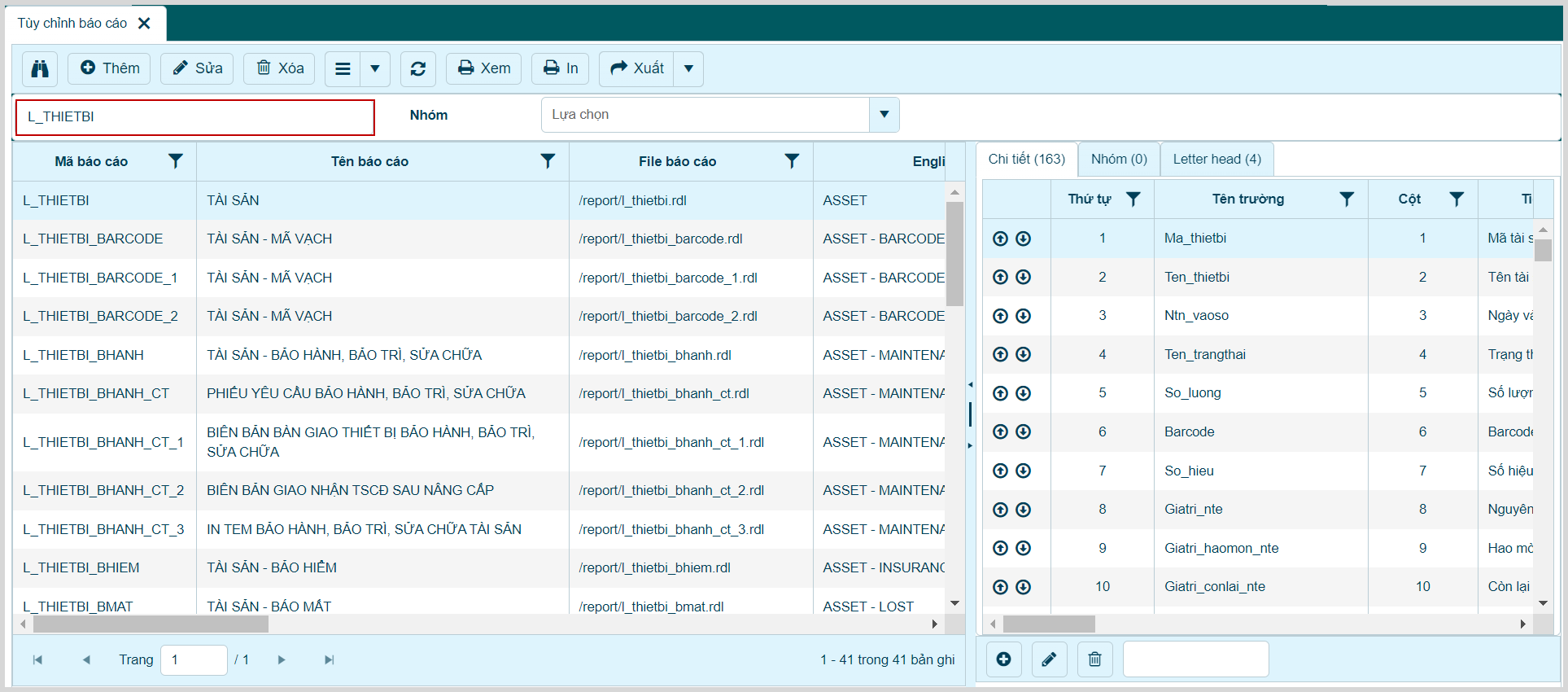Move Giatri_haomon_nte row down
Screen dimensions: 1568x692
pyautogui.click(x=1024, y=548)
